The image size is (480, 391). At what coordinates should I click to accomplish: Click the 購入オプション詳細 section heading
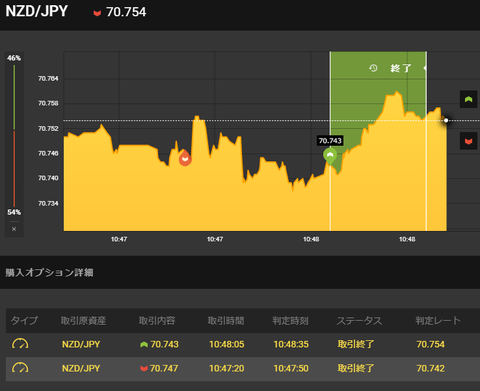click(x=49, y=273)
